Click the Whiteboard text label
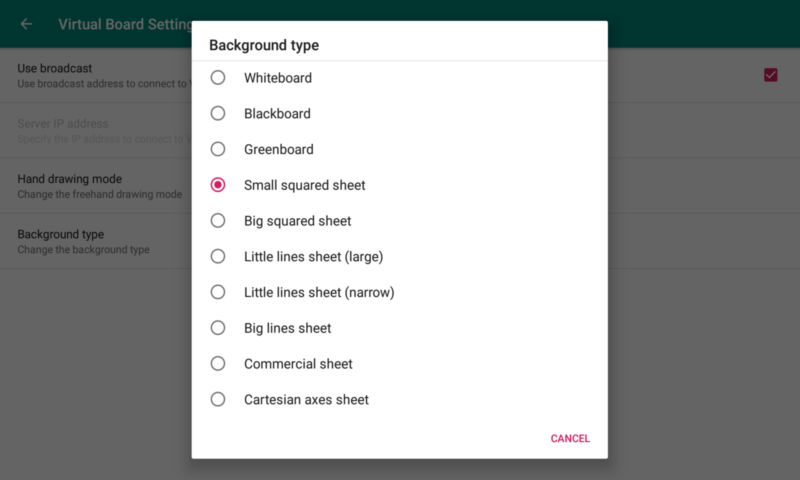This screenshot has width=800, height=480. click(278, 78)
